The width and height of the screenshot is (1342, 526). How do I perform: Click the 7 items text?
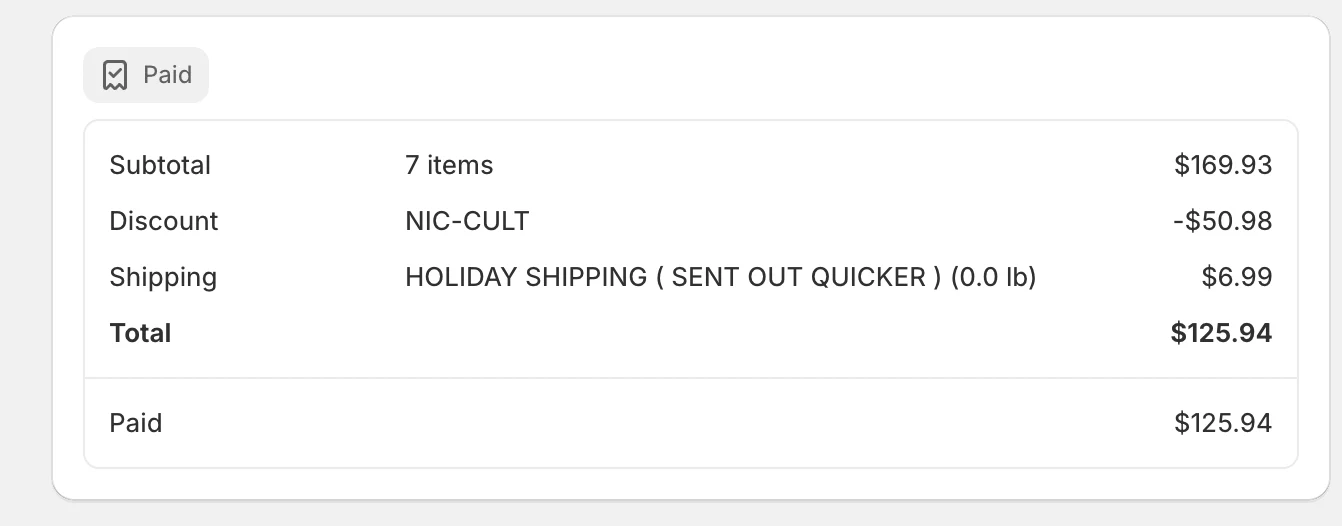point(449,165)
